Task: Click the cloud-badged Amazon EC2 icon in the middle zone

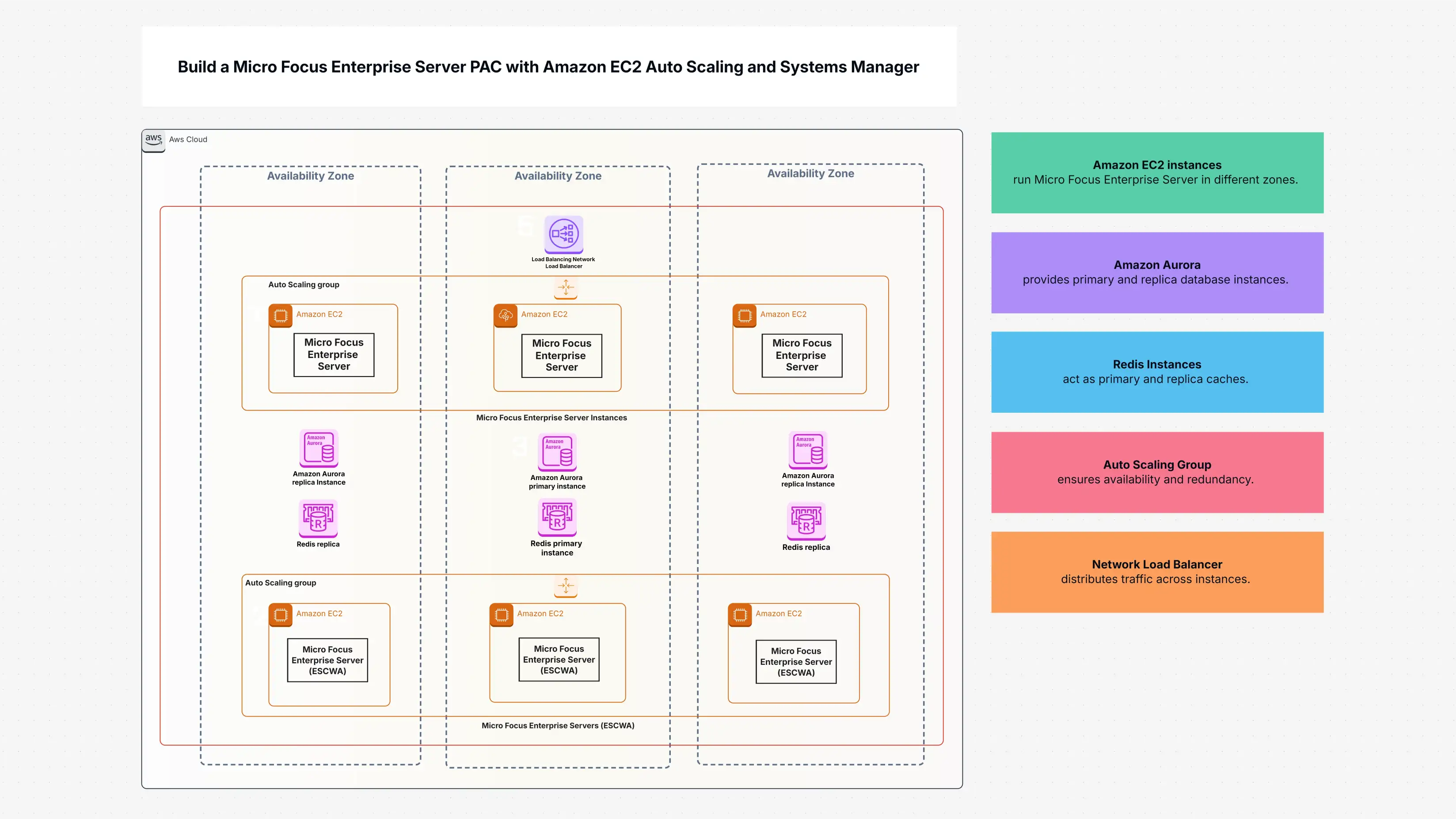Action: (506, 316)
